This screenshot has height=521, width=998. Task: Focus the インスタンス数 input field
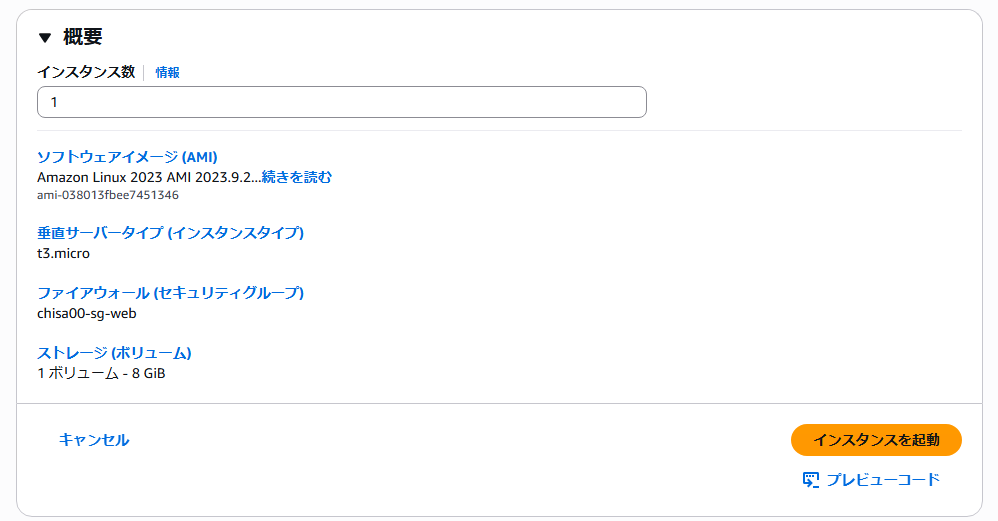[341, 102]
